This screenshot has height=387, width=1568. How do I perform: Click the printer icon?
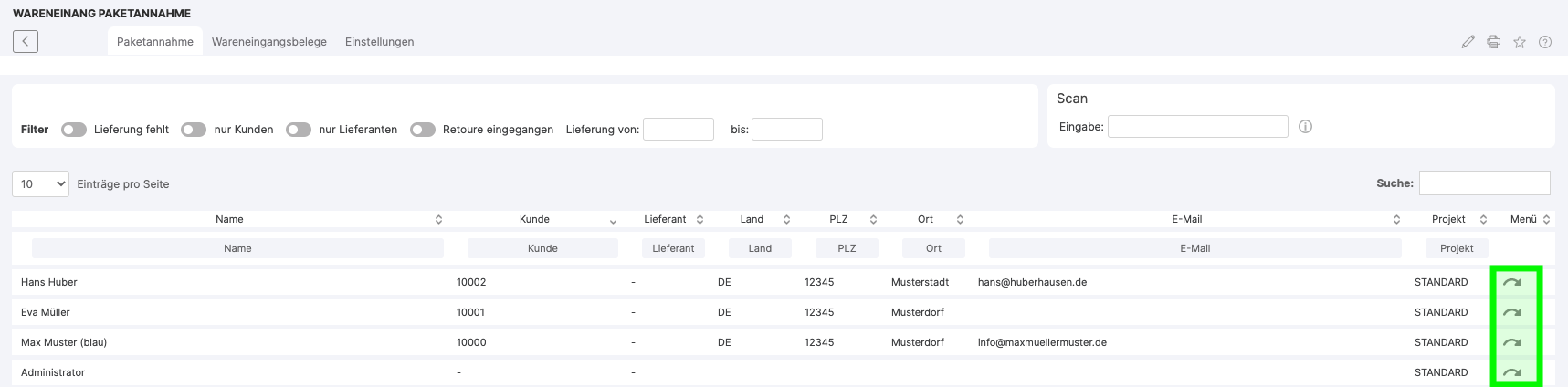click(x=1493, y=42)
